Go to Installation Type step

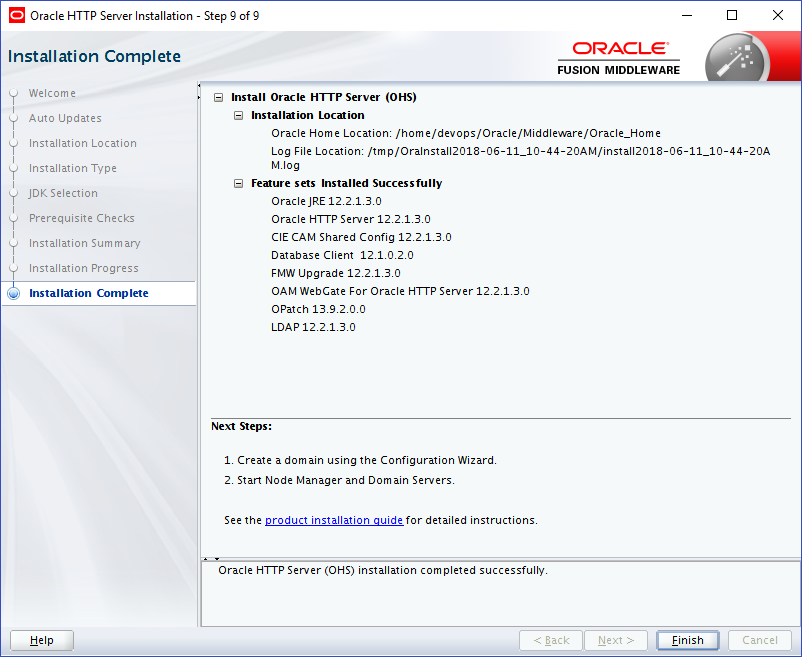pos(73,168)
